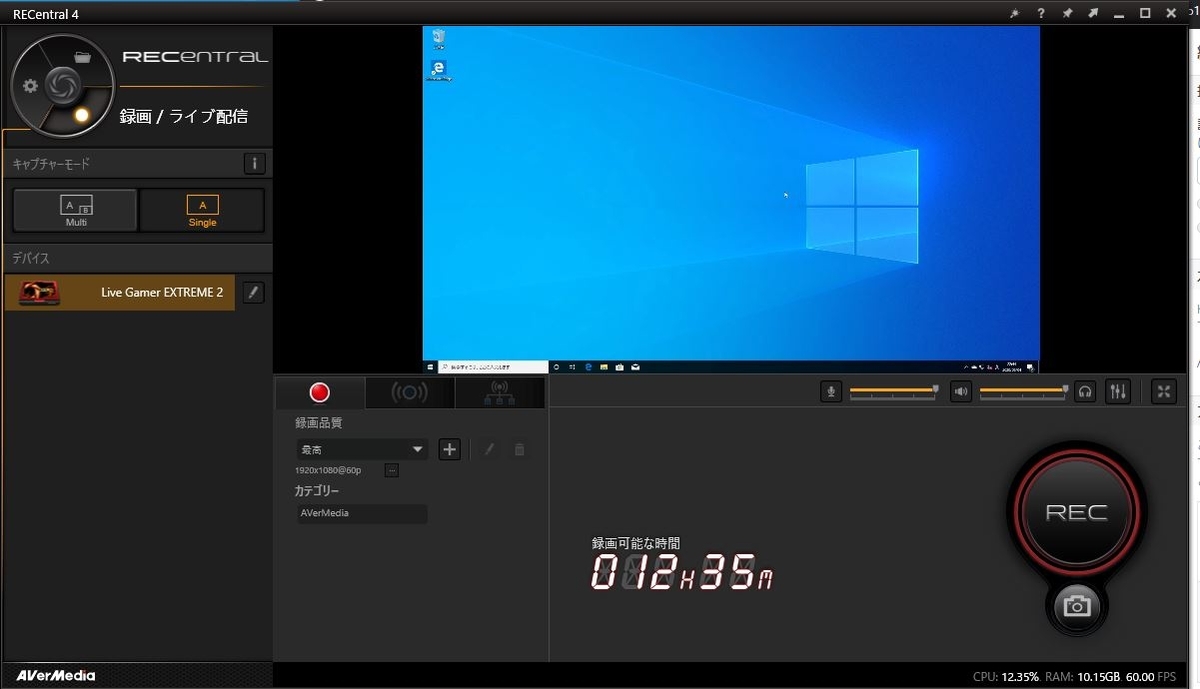Image resolution: width=1200 pixels, height=689 pixels.
Task: Open the audio mixer settings
Action: (1118, 392)
